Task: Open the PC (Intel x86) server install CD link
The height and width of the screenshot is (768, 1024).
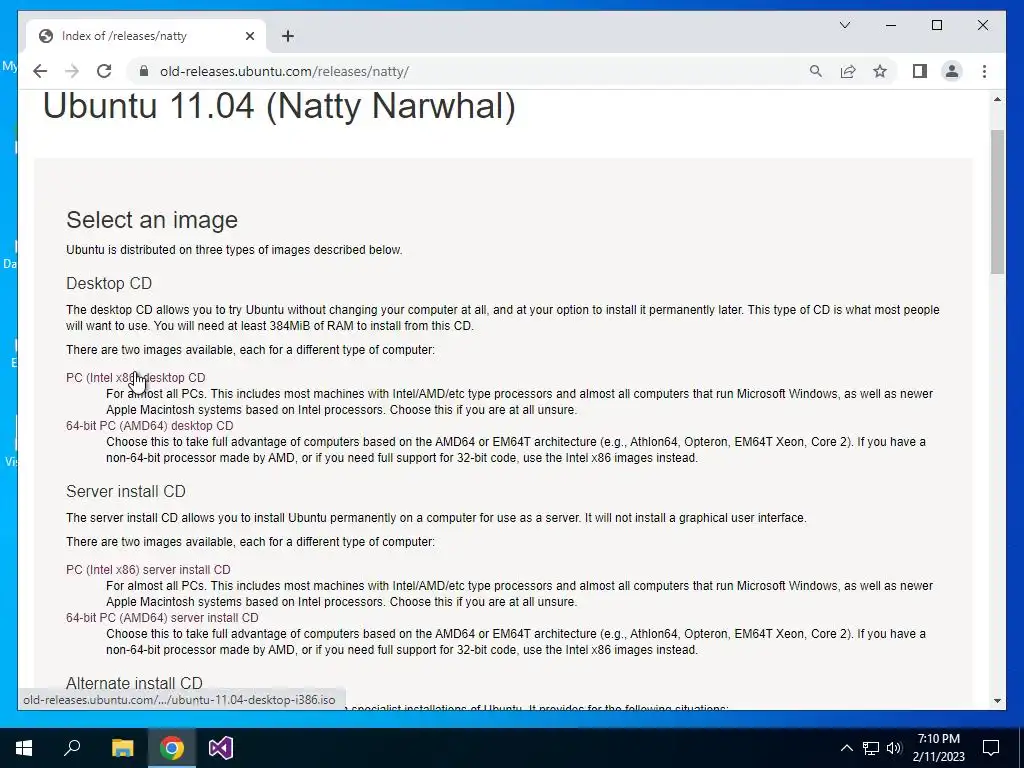Action: [x=148, y=569]
